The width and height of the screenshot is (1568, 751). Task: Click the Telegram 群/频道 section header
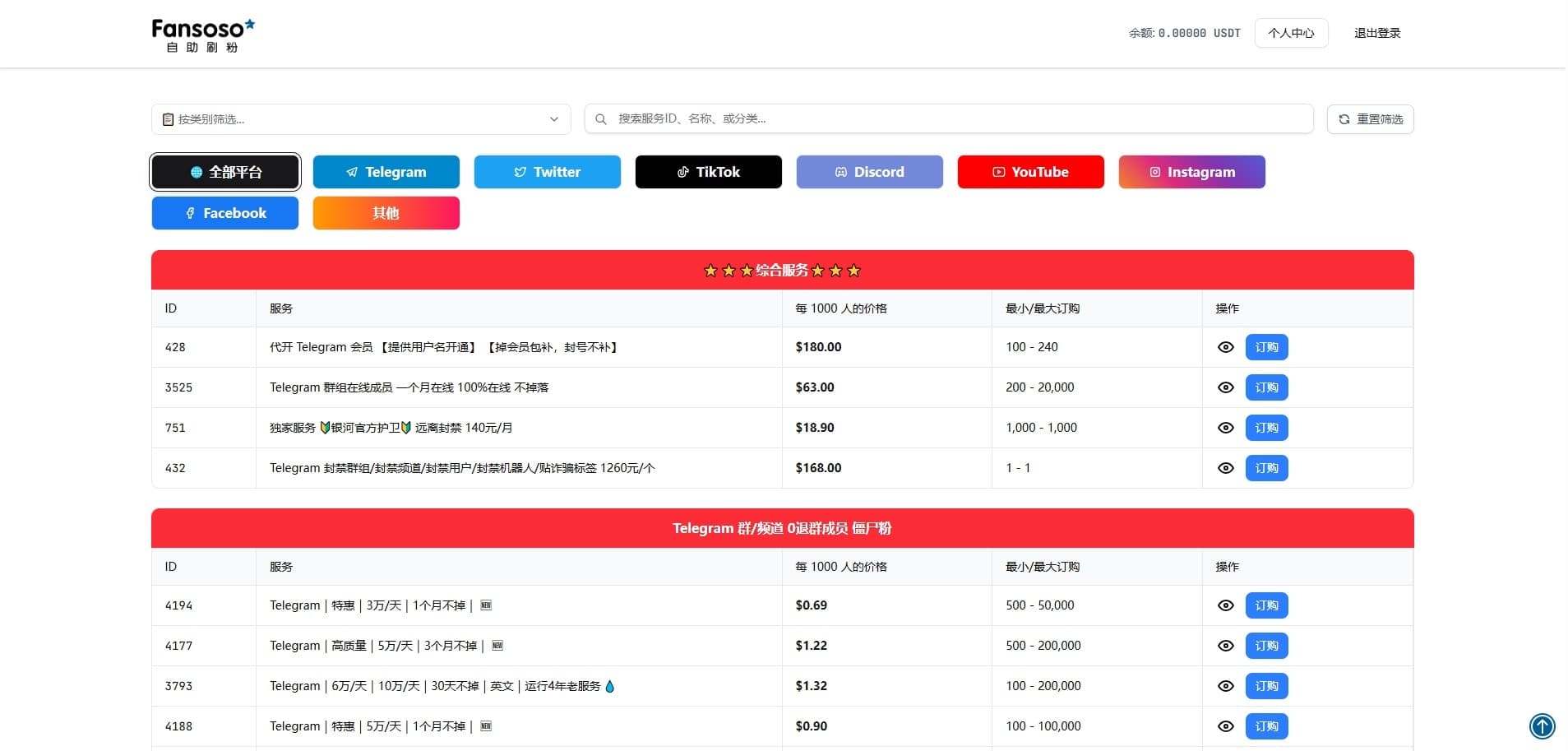783,528
